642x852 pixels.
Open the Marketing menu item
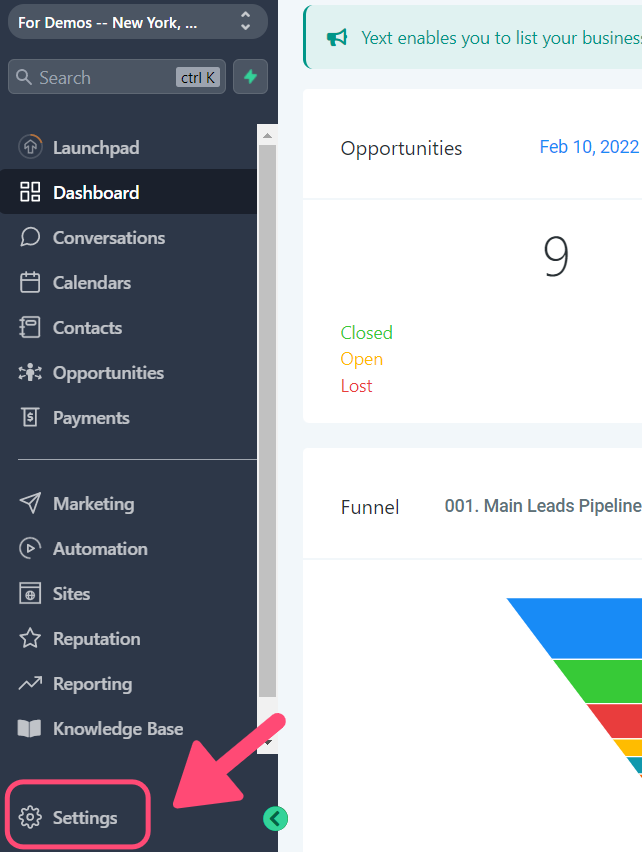128,504
